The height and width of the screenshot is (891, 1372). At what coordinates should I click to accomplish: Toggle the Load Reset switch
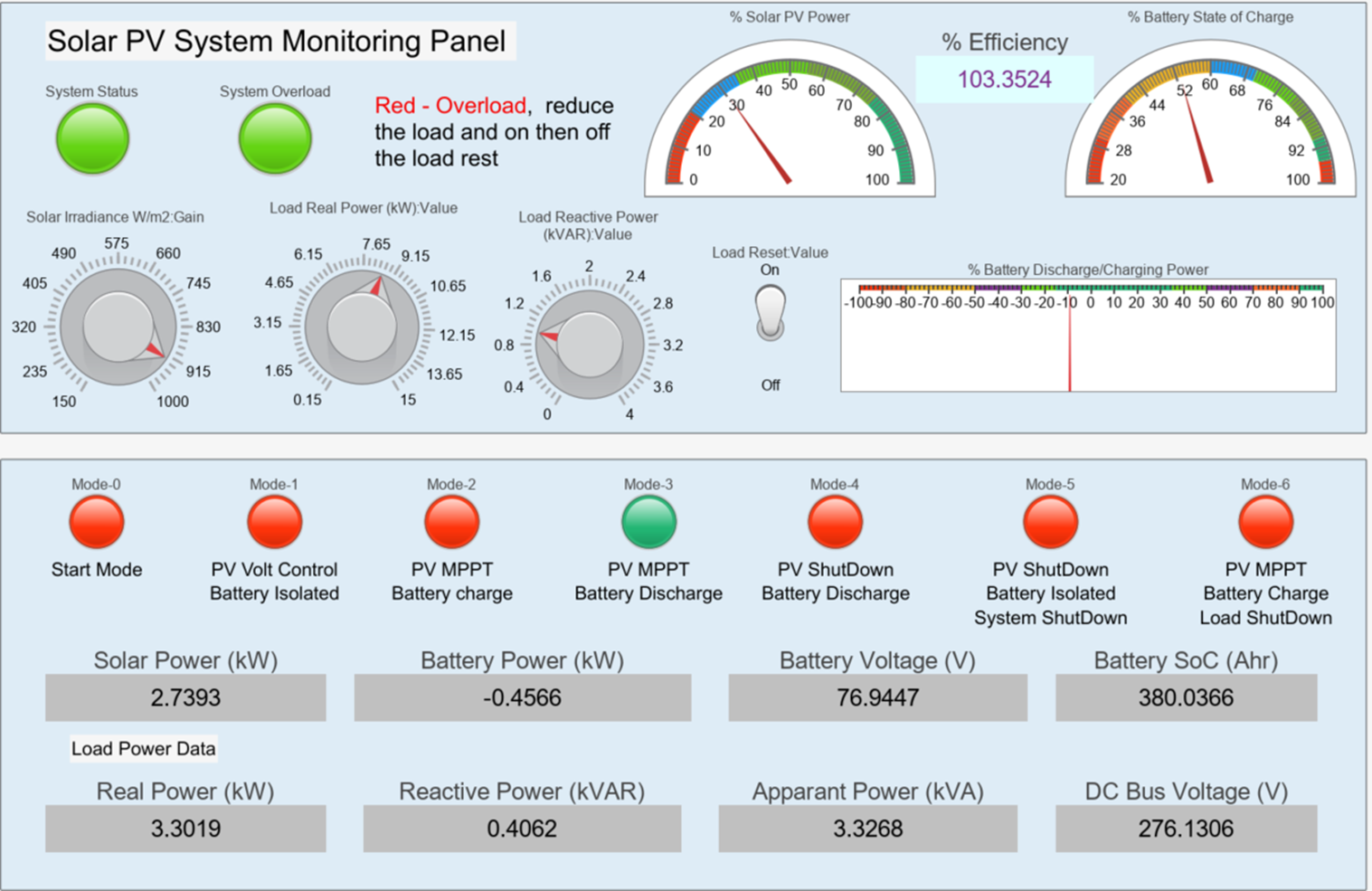click(770, 313)
